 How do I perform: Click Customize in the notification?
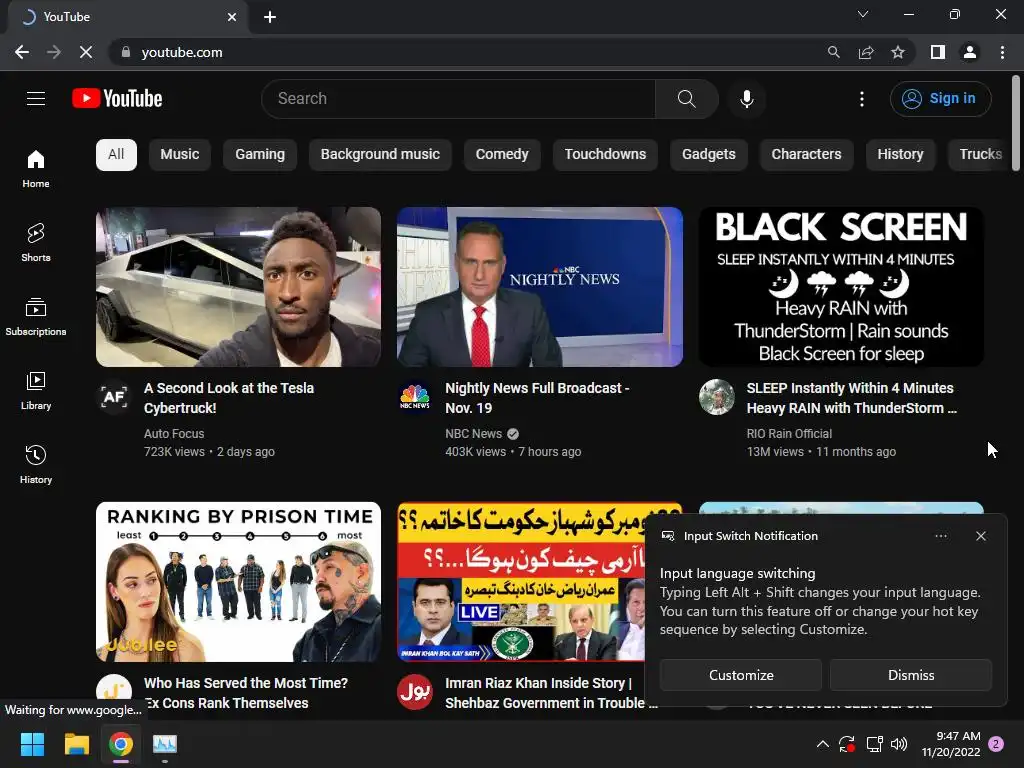click(741, 675)
